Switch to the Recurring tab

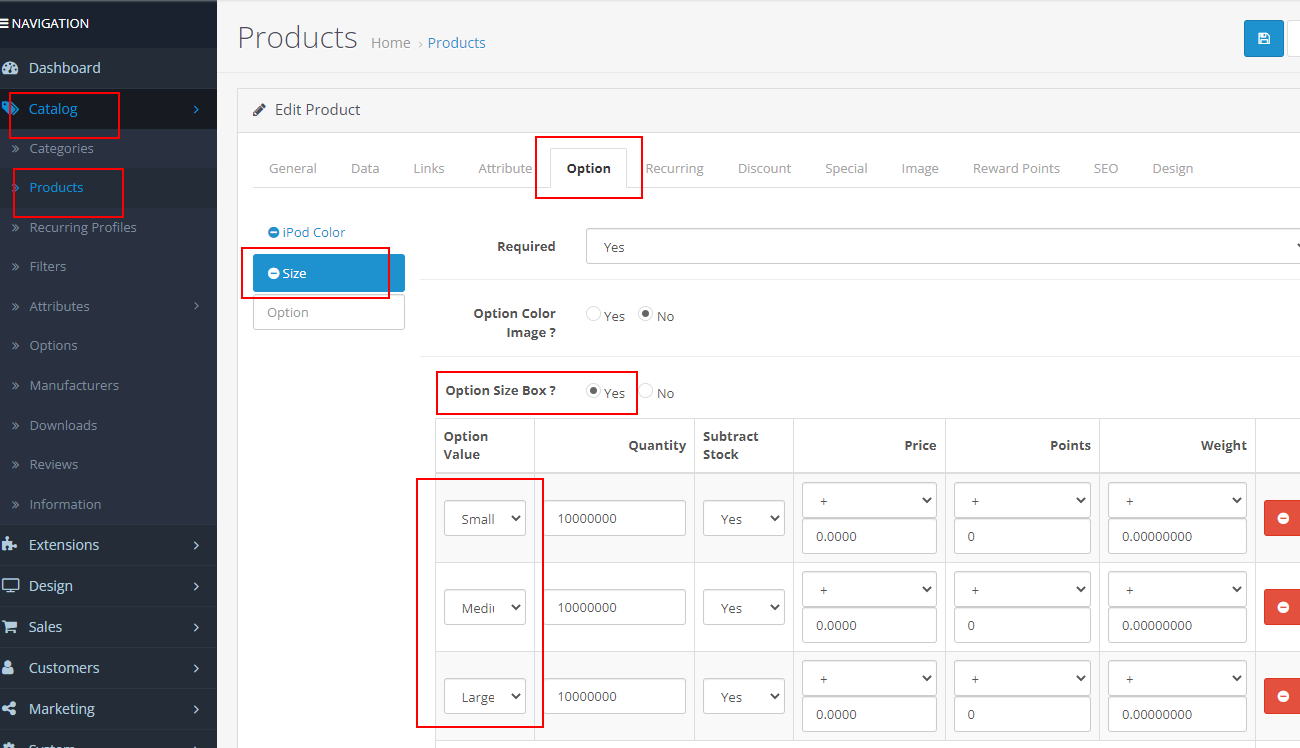pos(674,168)
